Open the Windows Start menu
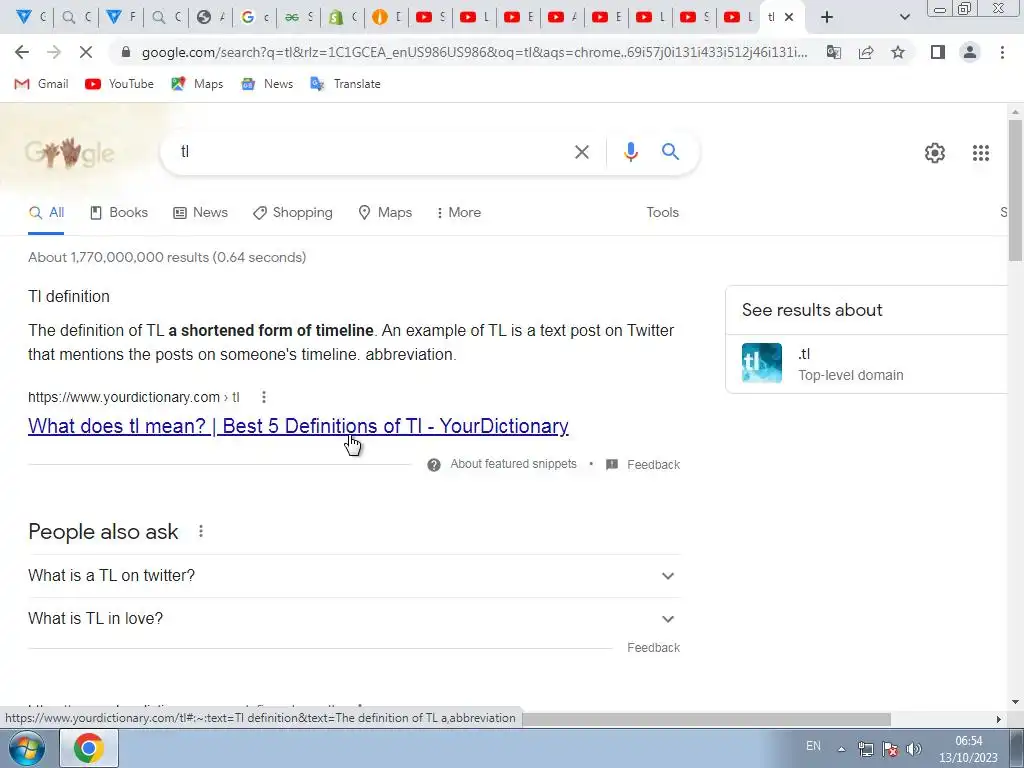The width and height of the screenshot is (1024, 768). 27,748
